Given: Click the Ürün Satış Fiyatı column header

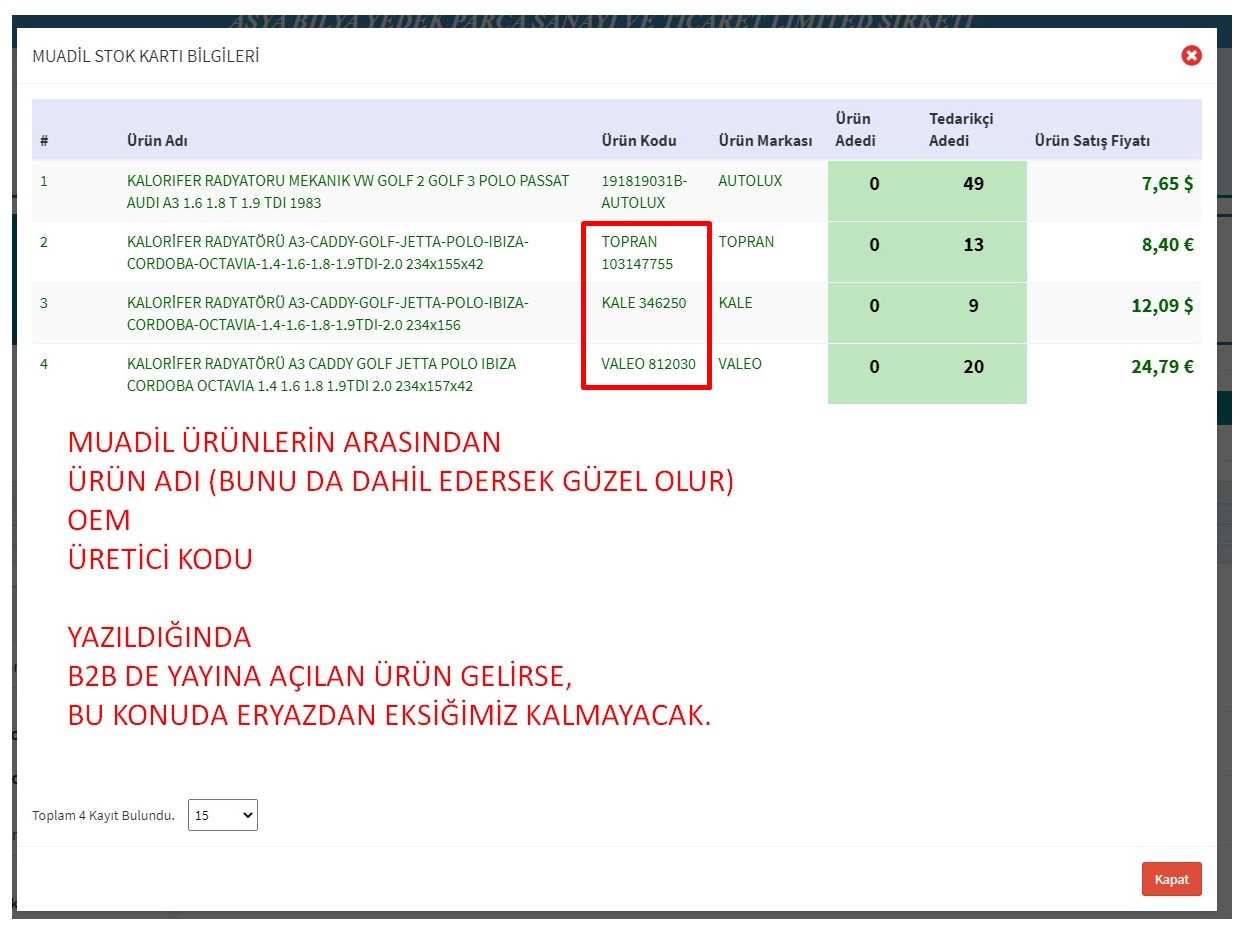Looking at the screenshot, I should (1091, 141).
